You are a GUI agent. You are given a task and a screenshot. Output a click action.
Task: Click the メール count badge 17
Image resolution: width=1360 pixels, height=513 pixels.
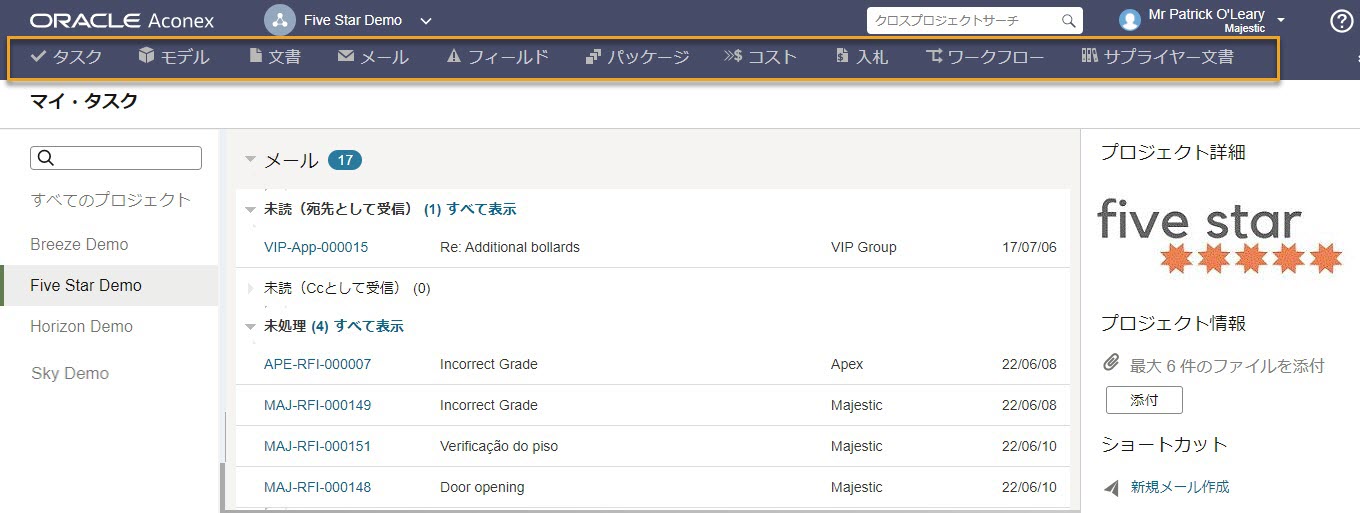click(x=345, y=160)
